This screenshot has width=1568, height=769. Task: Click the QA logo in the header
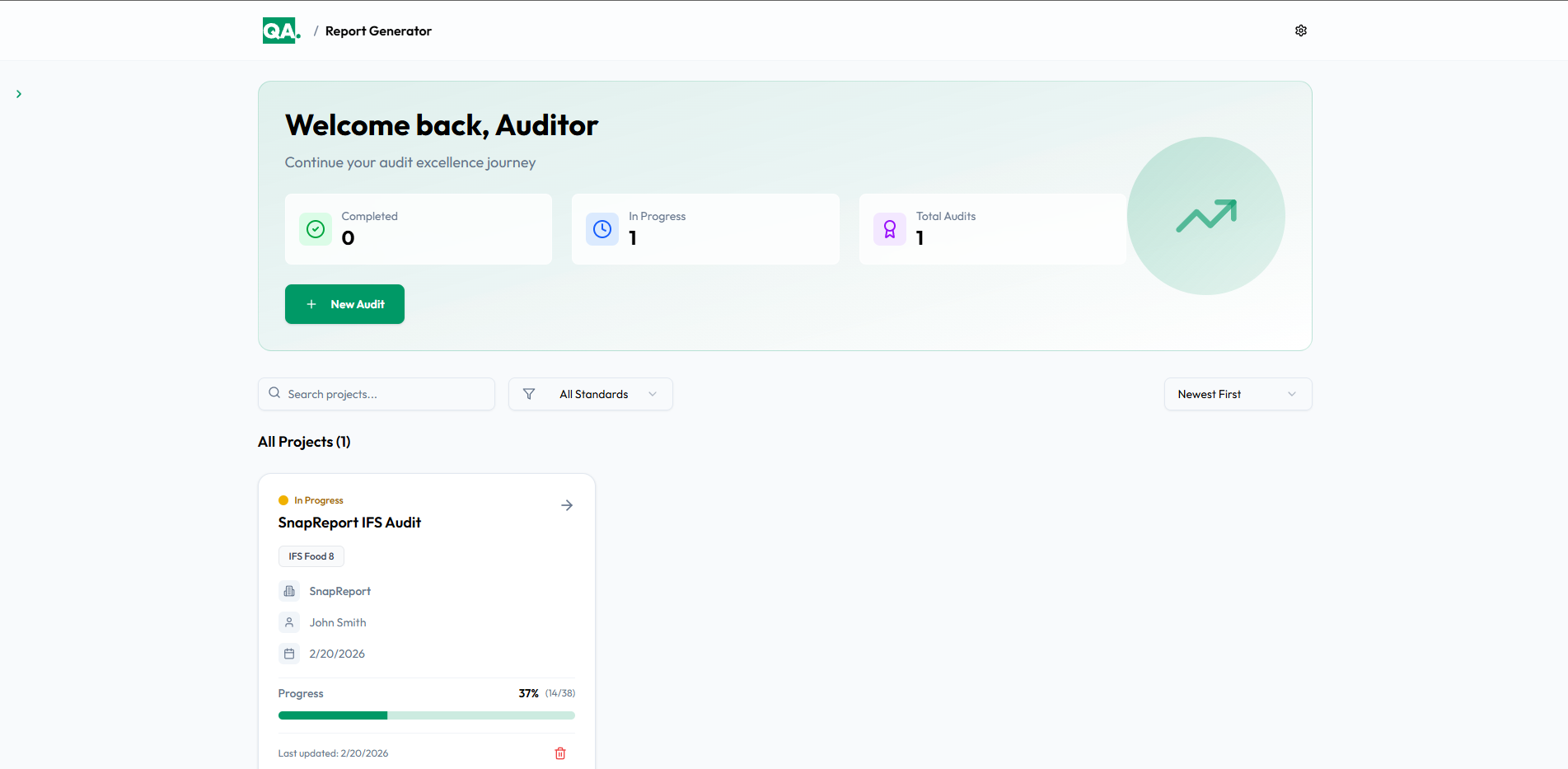pos(280,30)
